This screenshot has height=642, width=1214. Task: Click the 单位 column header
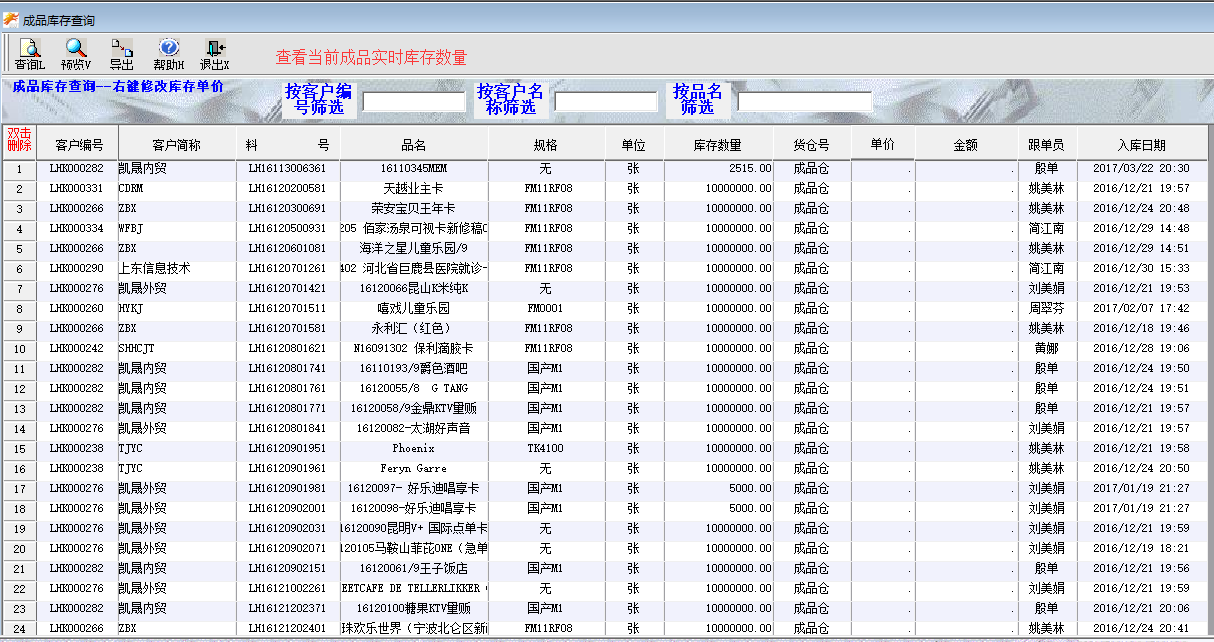click(x=633, y=145)
